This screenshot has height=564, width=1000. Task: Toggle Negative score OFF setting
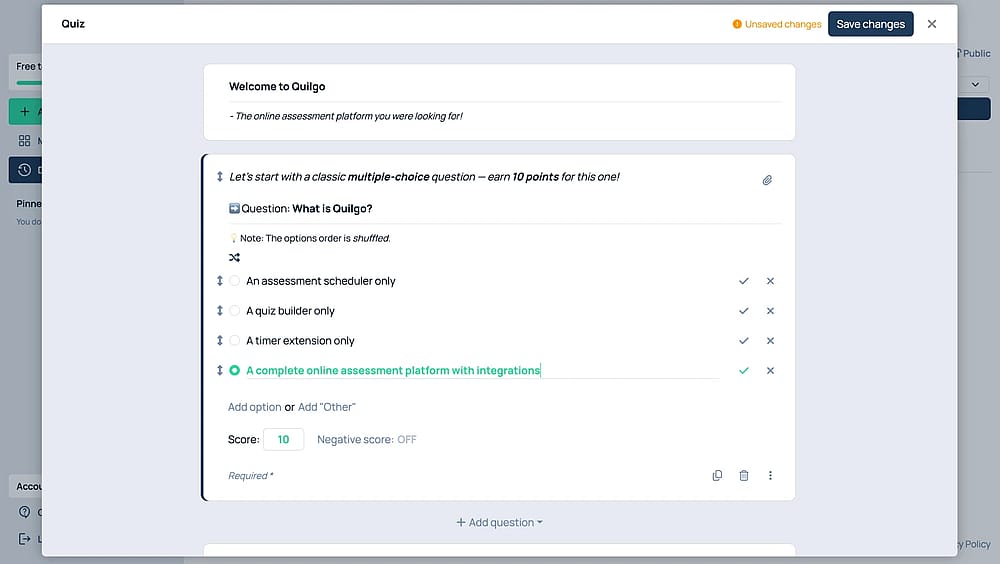(367, 440)
